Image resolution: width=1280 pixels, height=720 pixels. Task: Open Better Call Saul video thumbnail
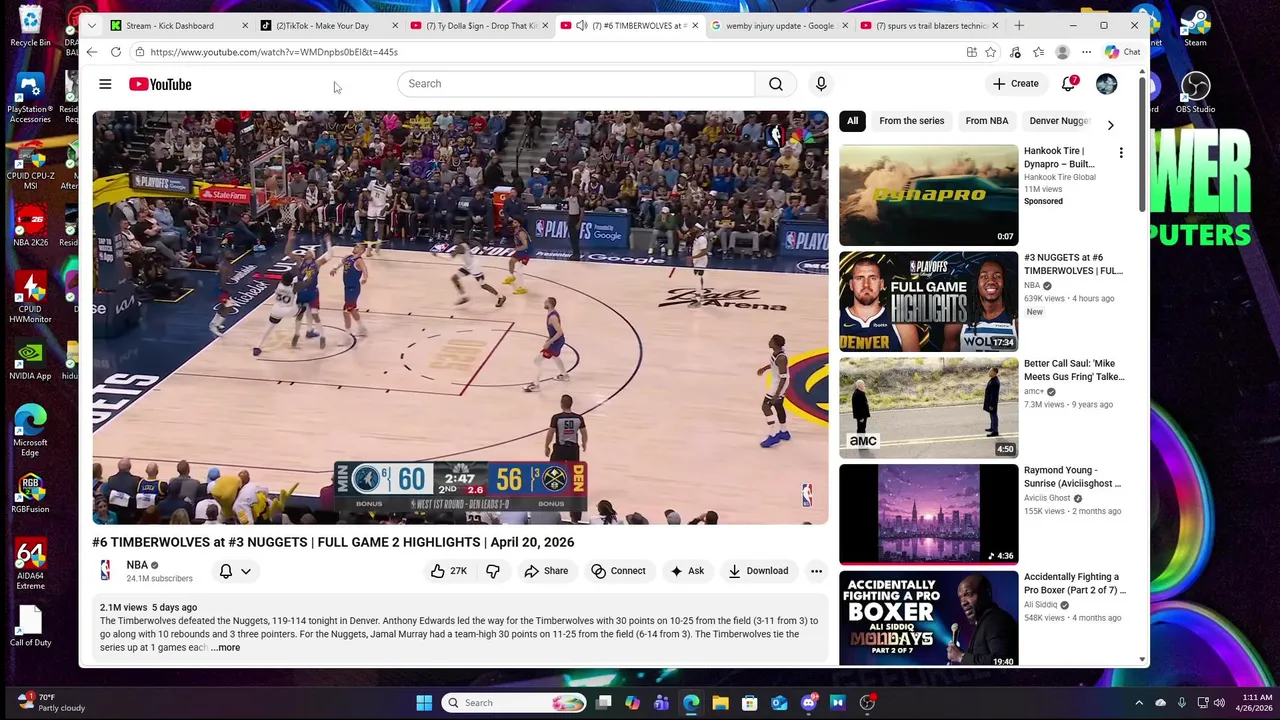pyautogui.click(x=928, y=408)
